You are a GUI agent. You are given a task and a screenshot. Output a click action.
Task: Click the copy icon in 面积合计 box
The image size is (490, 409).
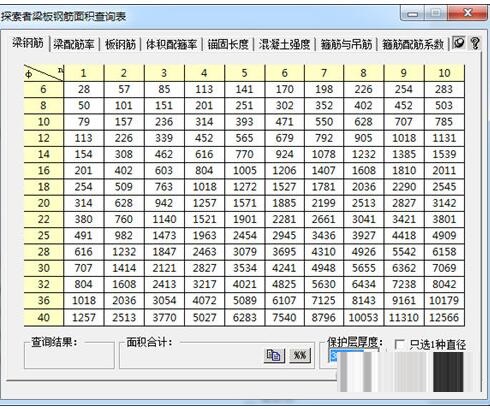[x=274, y=355]
